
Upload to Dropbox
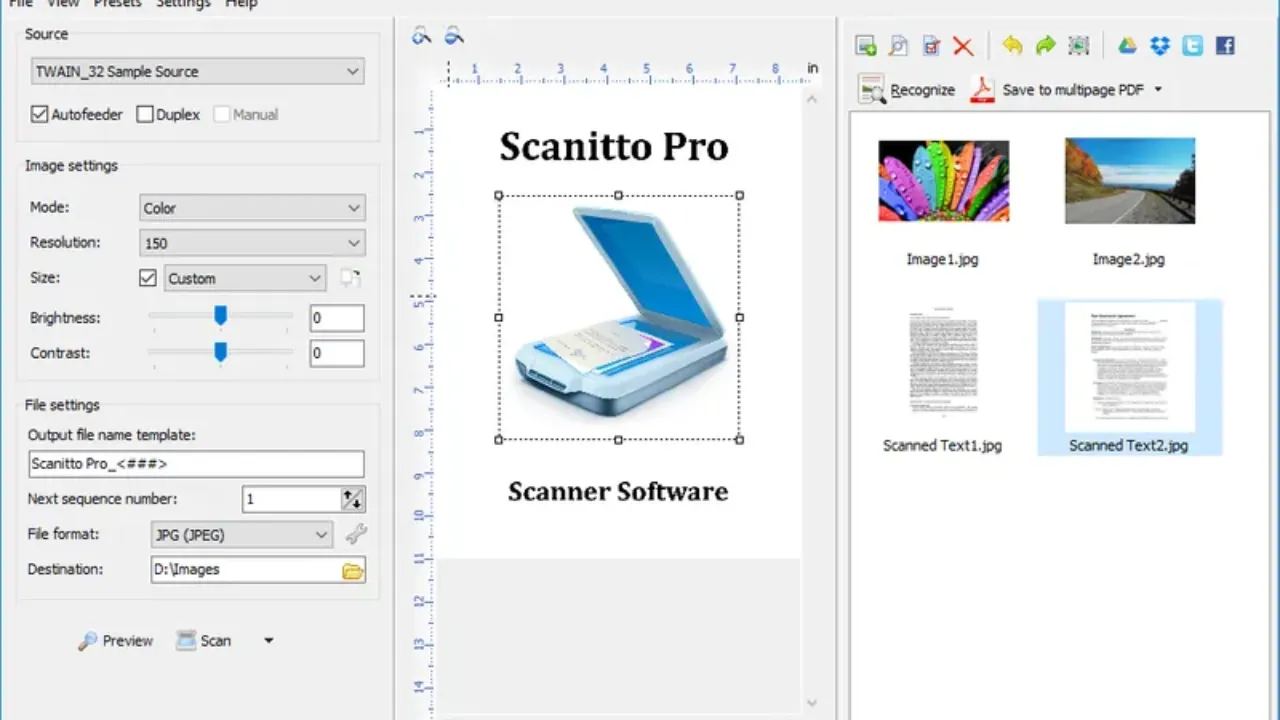1159,45
